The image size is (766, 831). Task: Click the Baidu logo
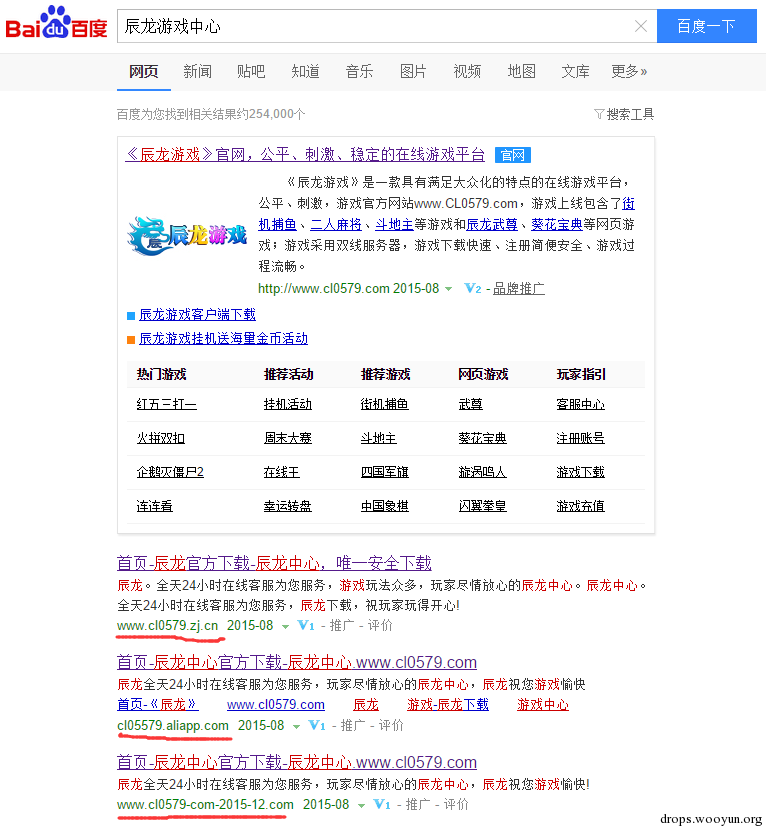tap(56, 23)
